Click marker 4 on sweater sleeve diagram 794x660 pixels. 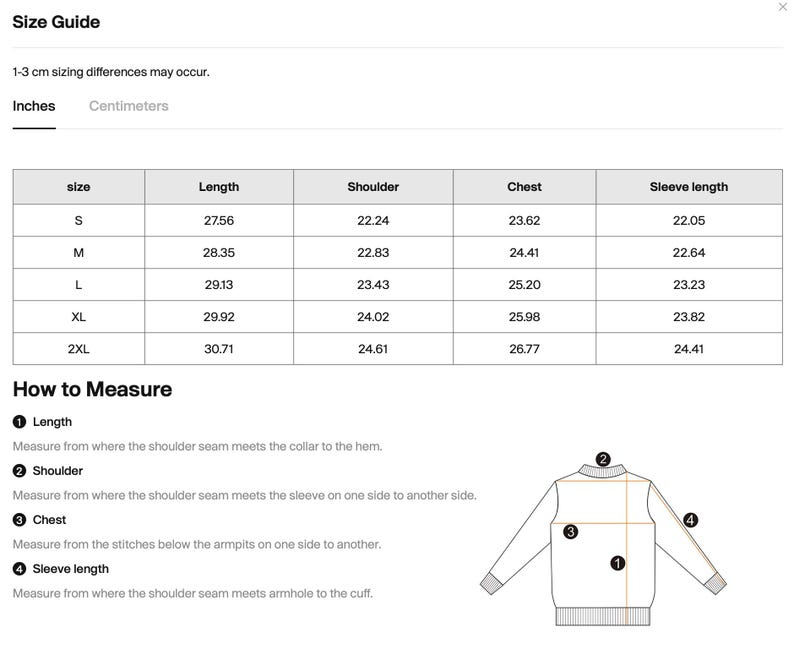691,520
